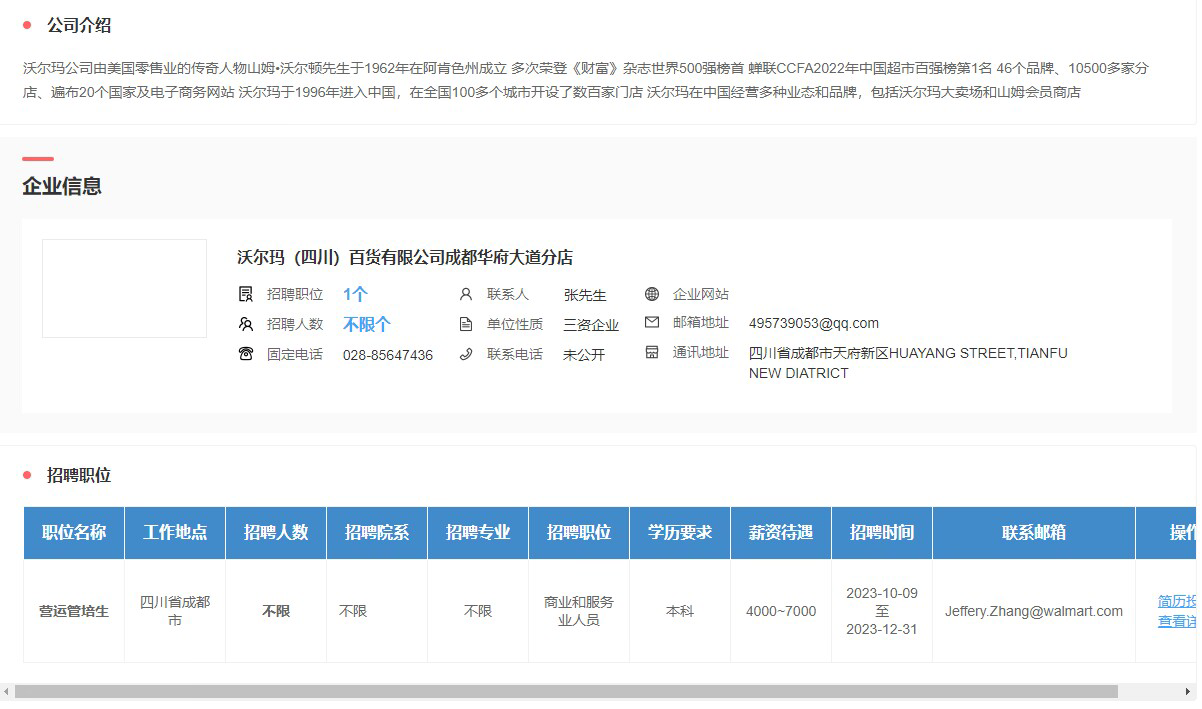This screenshot has width=1202, height=709.
Task: Open the 简历投递 link in the job row
Action: click(1177, 601)
